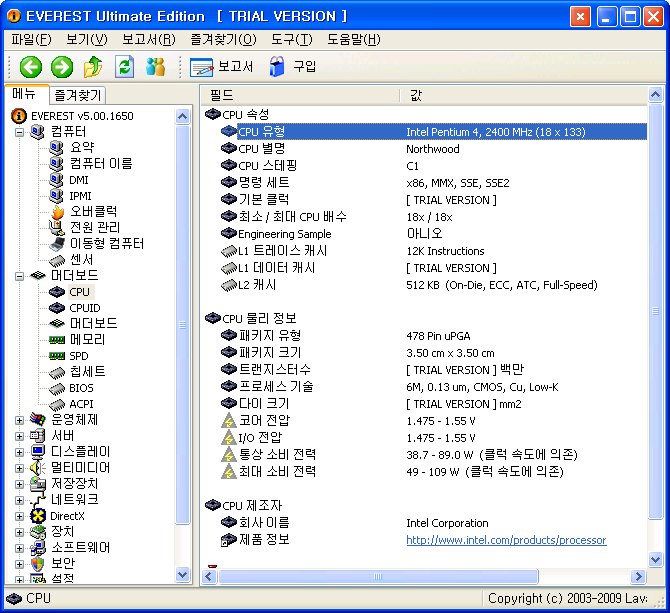Image resolution: width=670 pixels, height=613 pixels.
Task: Click the tree panel scroll-down arrow
Action: coord(182,575)
